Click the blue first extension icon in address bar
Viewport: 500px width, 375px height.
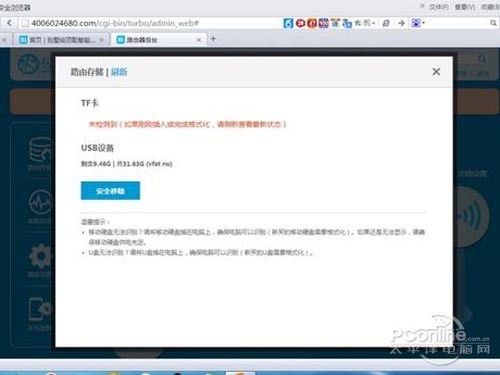288,23
